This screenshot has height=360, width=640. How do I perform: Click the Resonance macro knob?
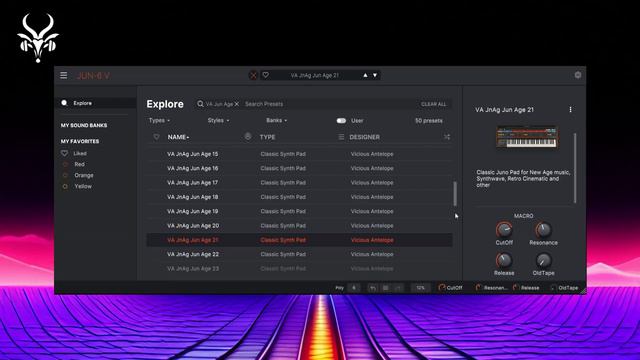pyautogui.click(x=543, y=230)
